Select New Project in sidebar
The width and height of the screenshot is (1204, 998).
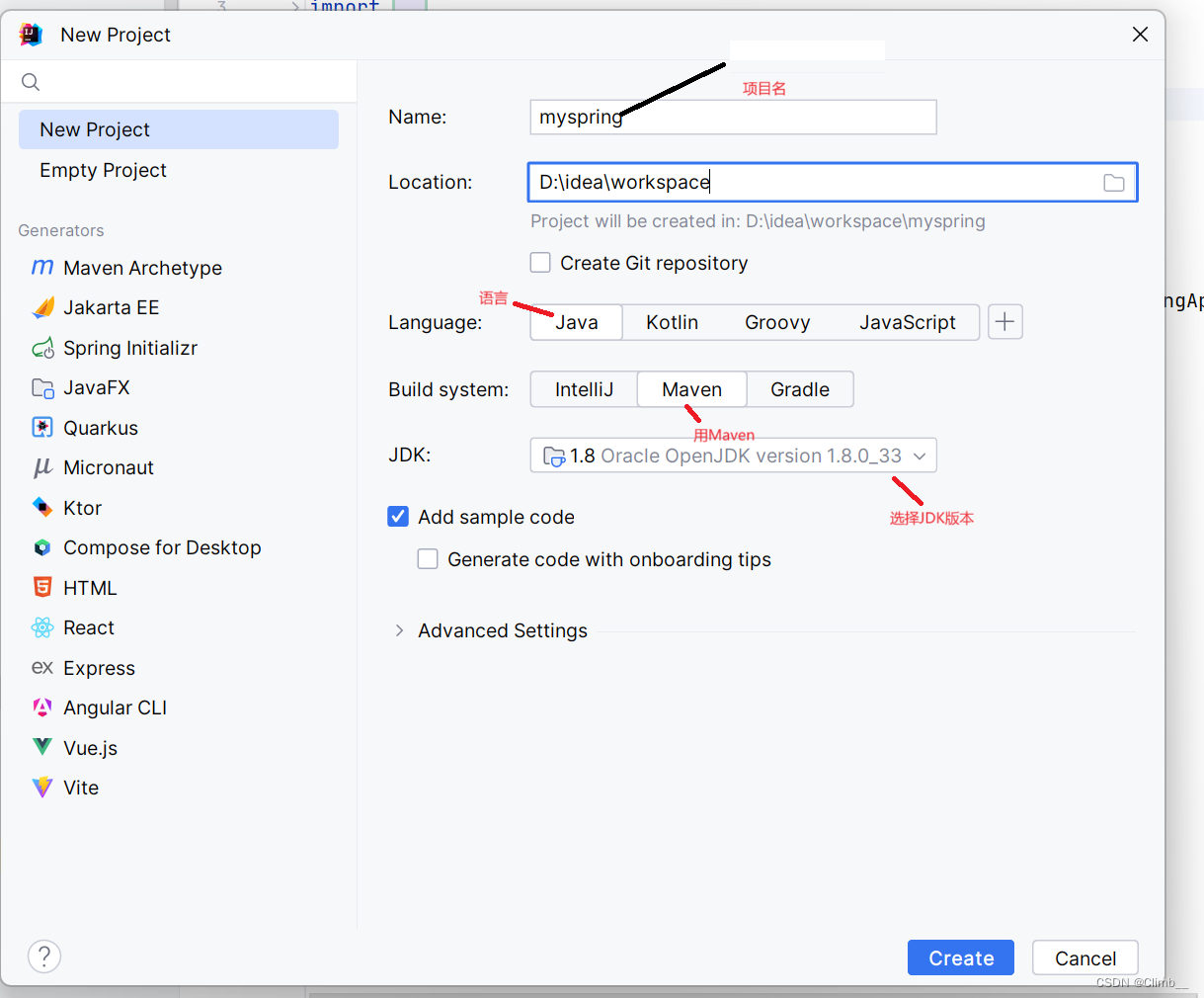point(179,129)
